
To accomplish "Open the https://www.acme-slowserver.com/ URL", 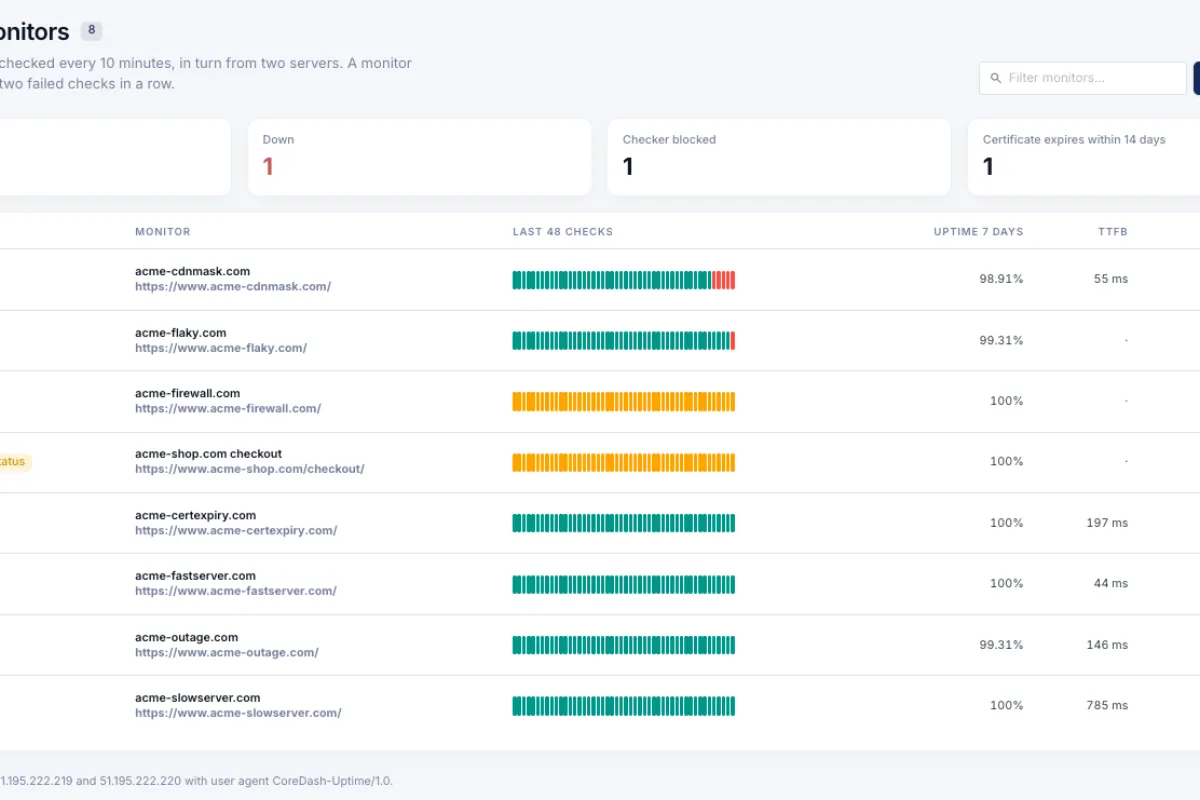I will pos(238,713).
